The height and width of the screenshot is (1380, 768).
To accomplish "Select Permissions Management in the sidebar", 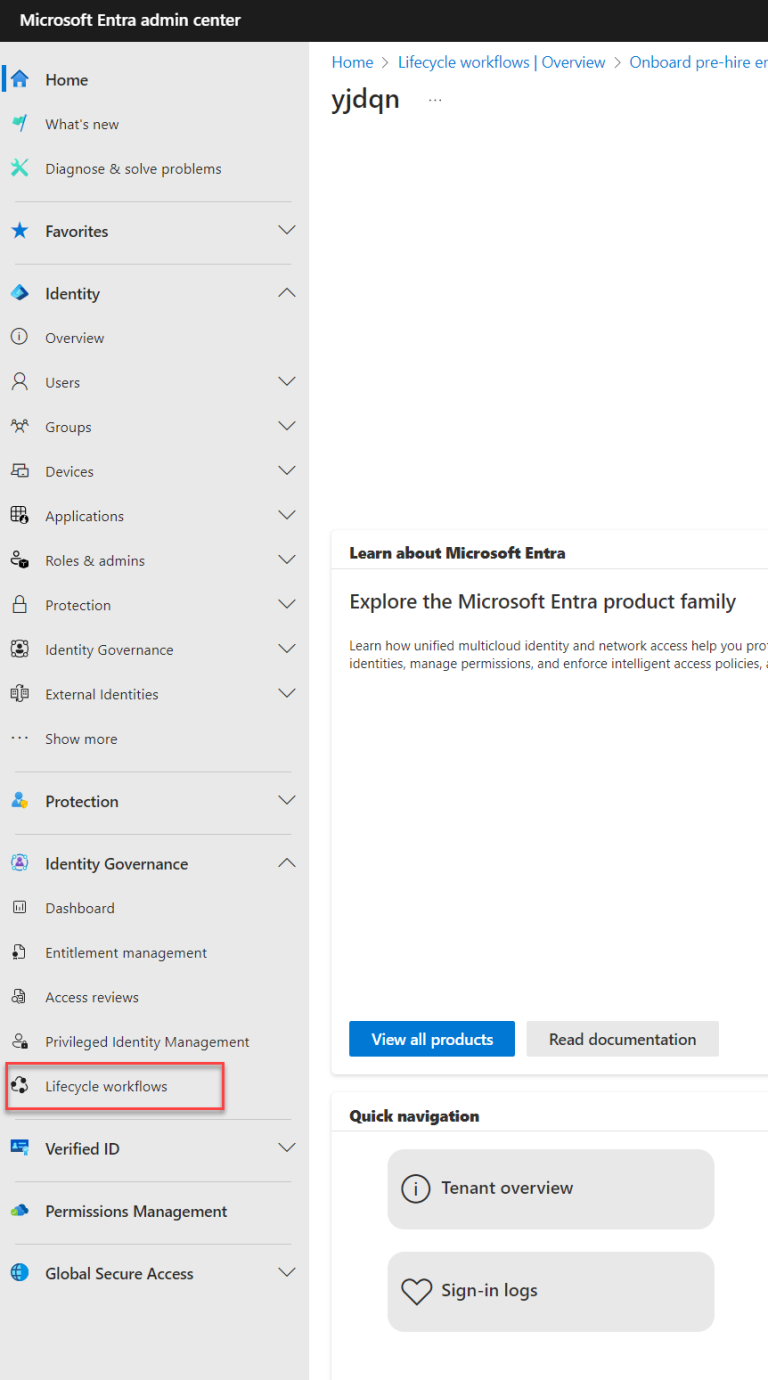I will [135, 1211].
